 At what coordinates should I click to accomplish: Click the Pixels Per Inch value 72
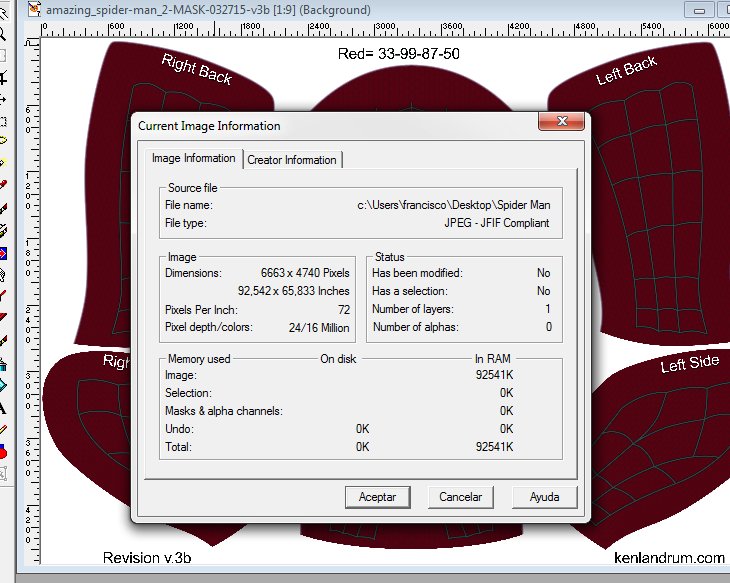(x=344, y=310)
